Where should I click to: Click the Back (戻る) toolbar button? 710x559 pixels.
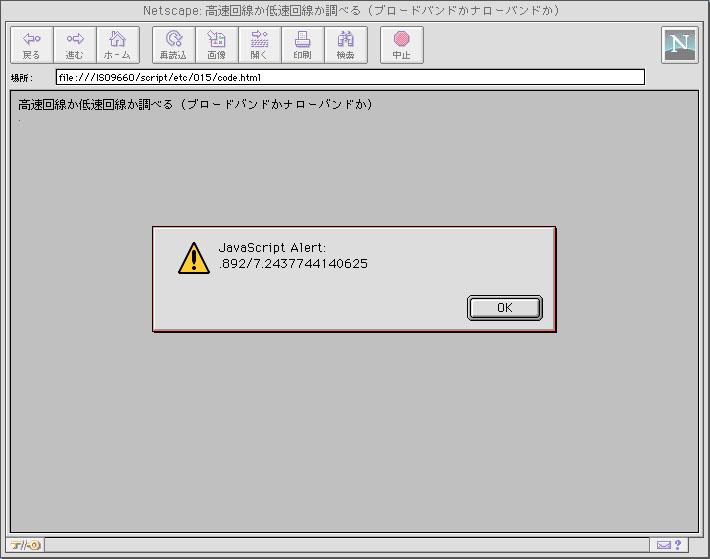[x=32, y=45]
